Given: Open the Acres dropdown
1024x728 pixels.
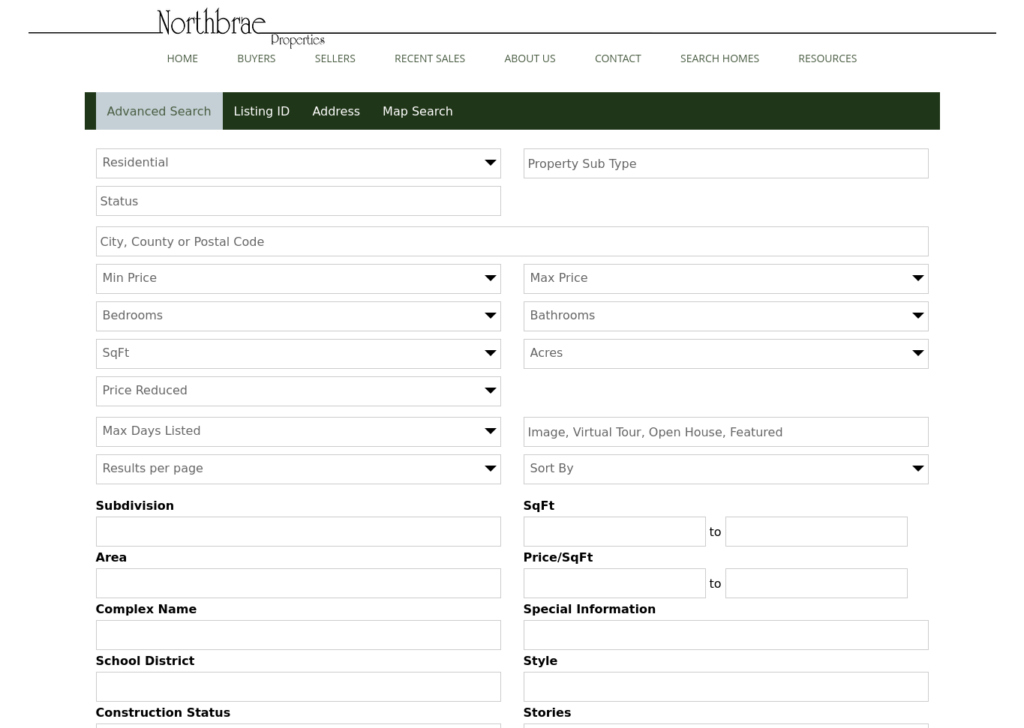Looking at the screenshot, I should 726,353.
